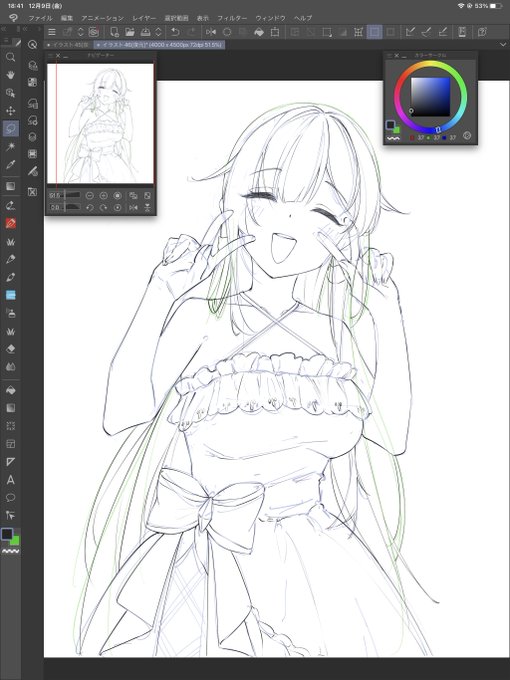Toggle the highlighted snap button in command bar
This screenshot has width=510, height=680.
pos(374,32)
